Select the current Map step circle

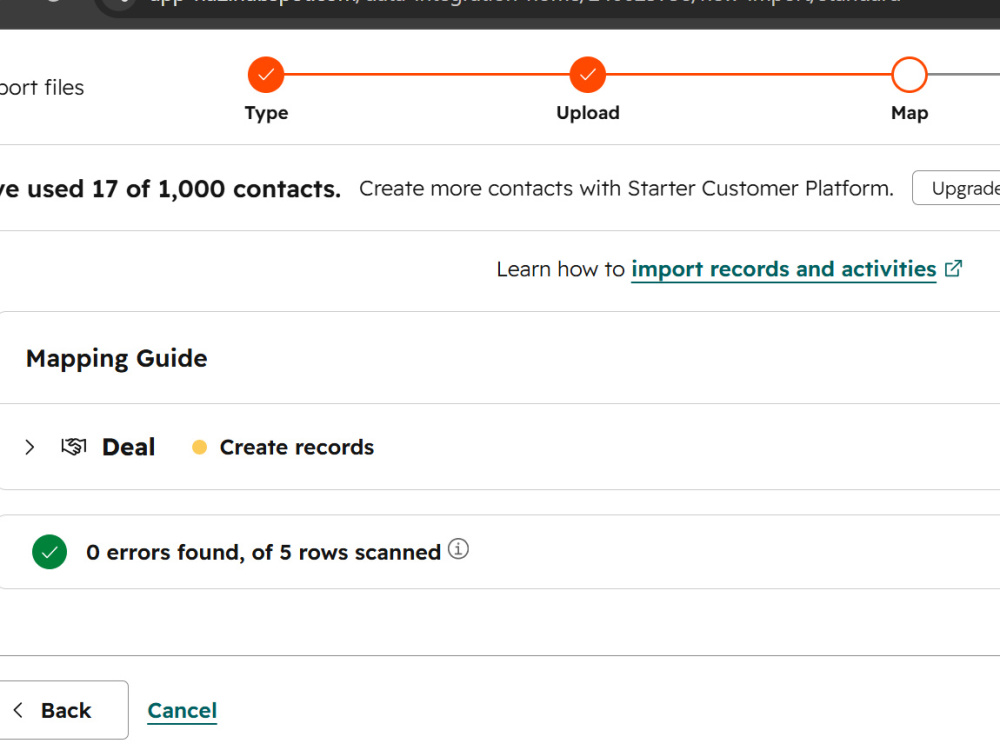pyautogui.click(x=909, y=75)
